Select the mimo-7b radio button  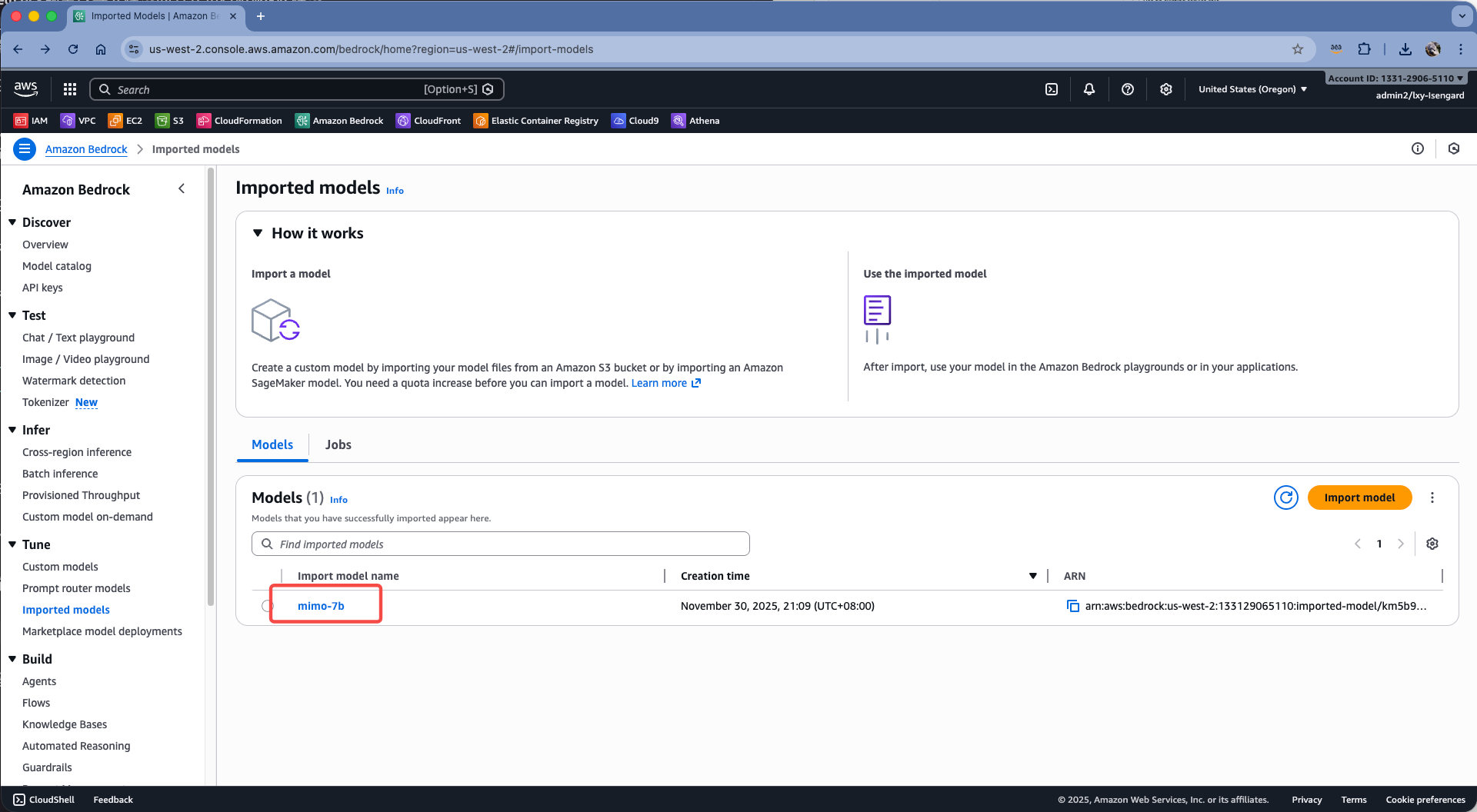point(267,606)
